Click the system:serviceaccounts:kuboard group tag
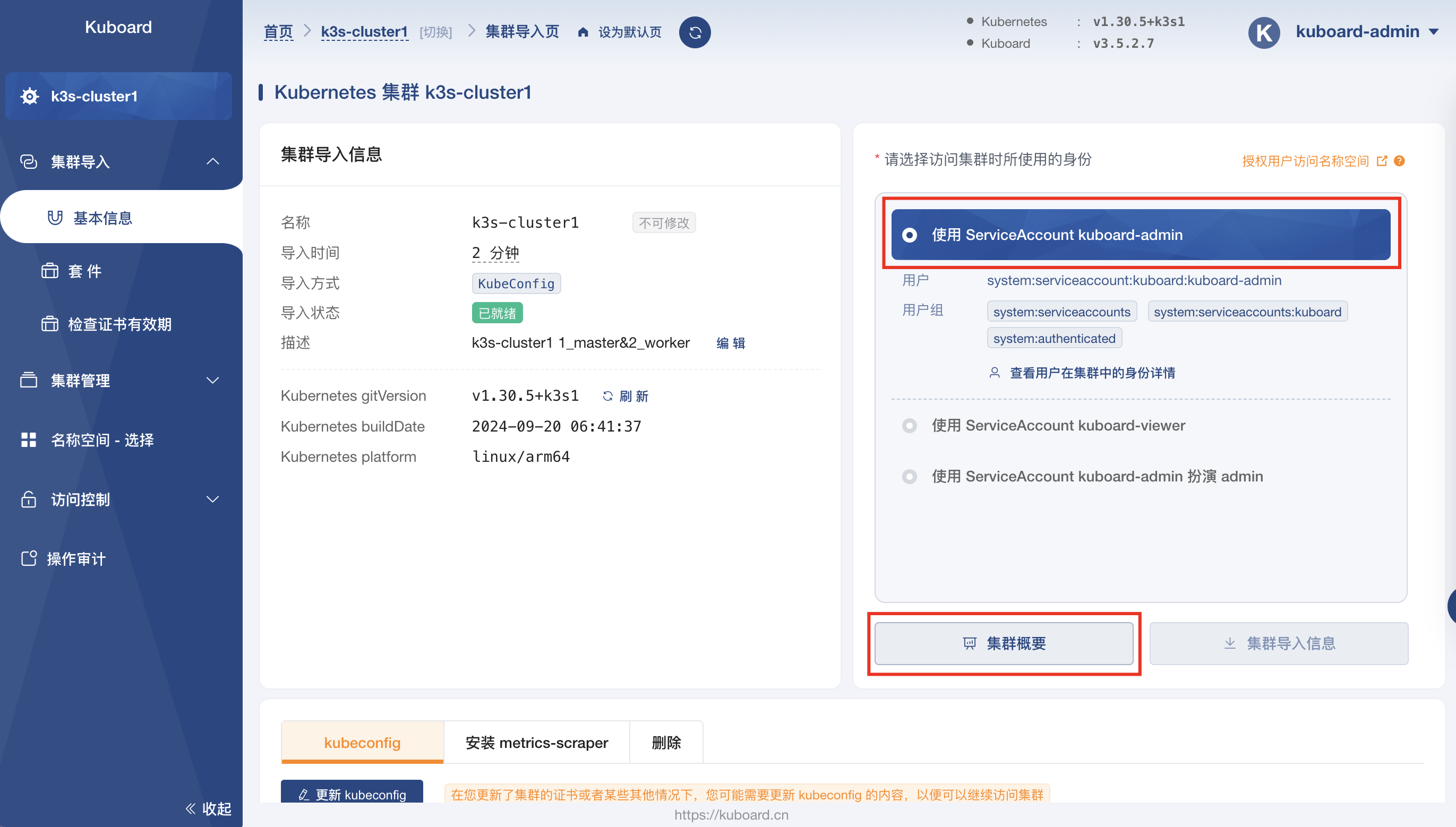 [1247, 311]
